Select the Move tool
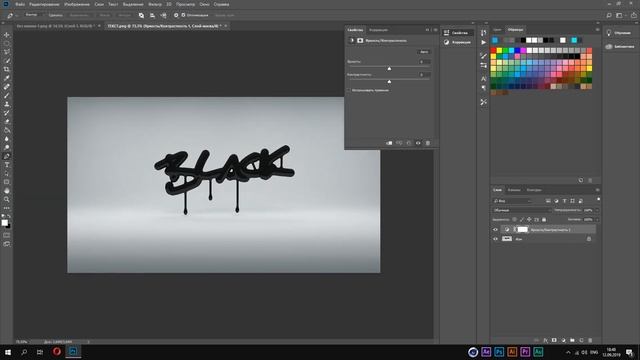Viewport: 640px width, 360px height. 7,35
